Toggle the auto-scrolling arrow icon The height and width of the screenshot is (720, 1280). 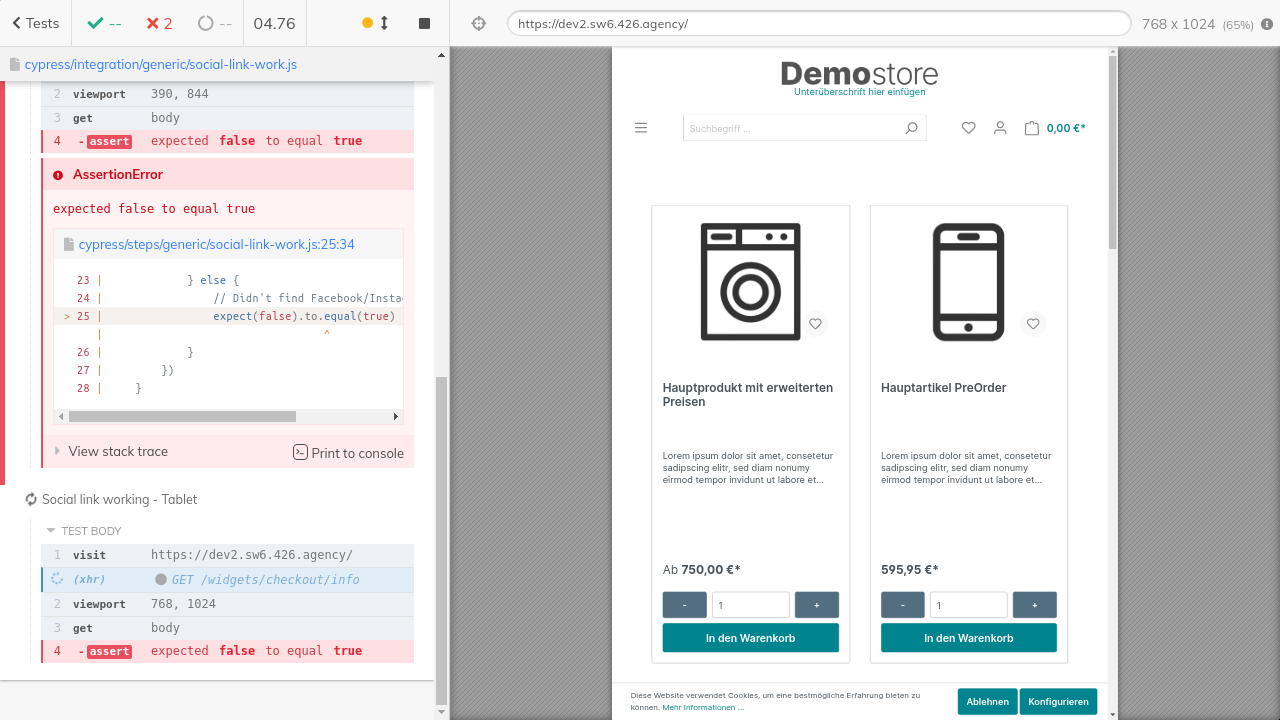coord(384,23)
